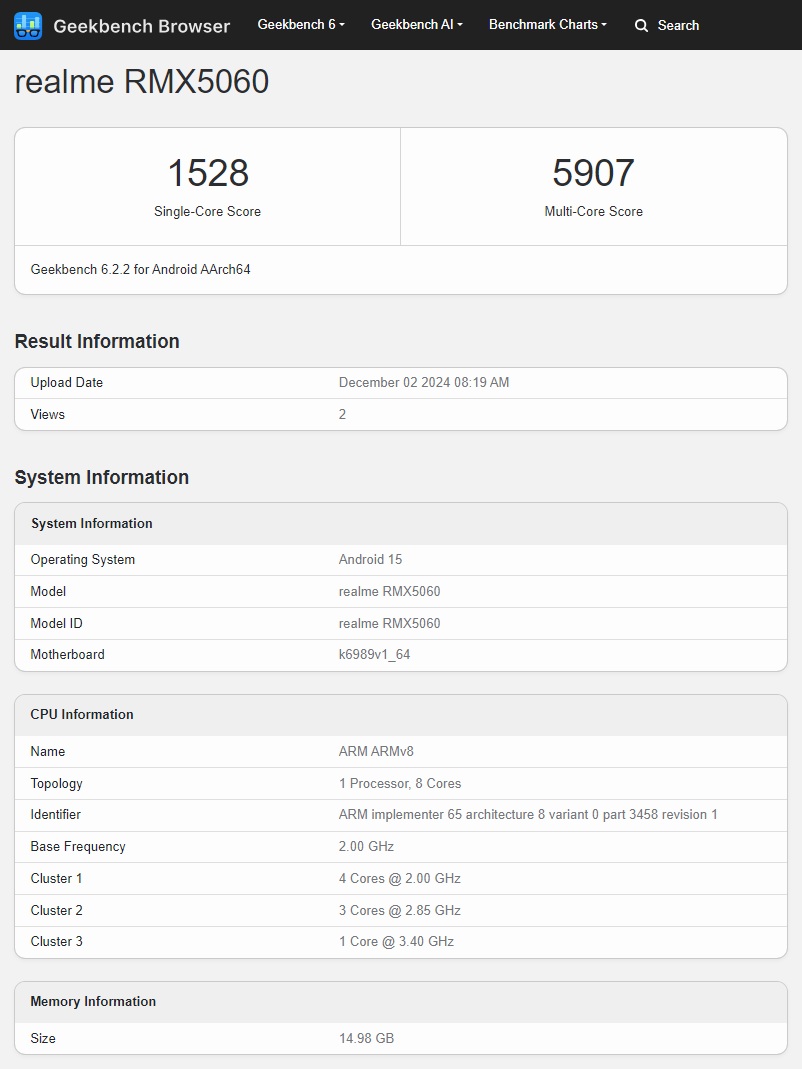Screen dimensions: 802x1069
Task: Select the 1528 single-core score
Action: pos(207,173)
